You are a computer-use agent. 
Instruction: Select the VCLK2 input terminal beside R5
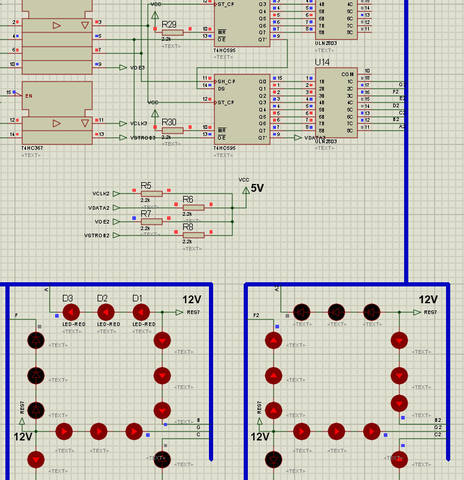tap(116, 194)
